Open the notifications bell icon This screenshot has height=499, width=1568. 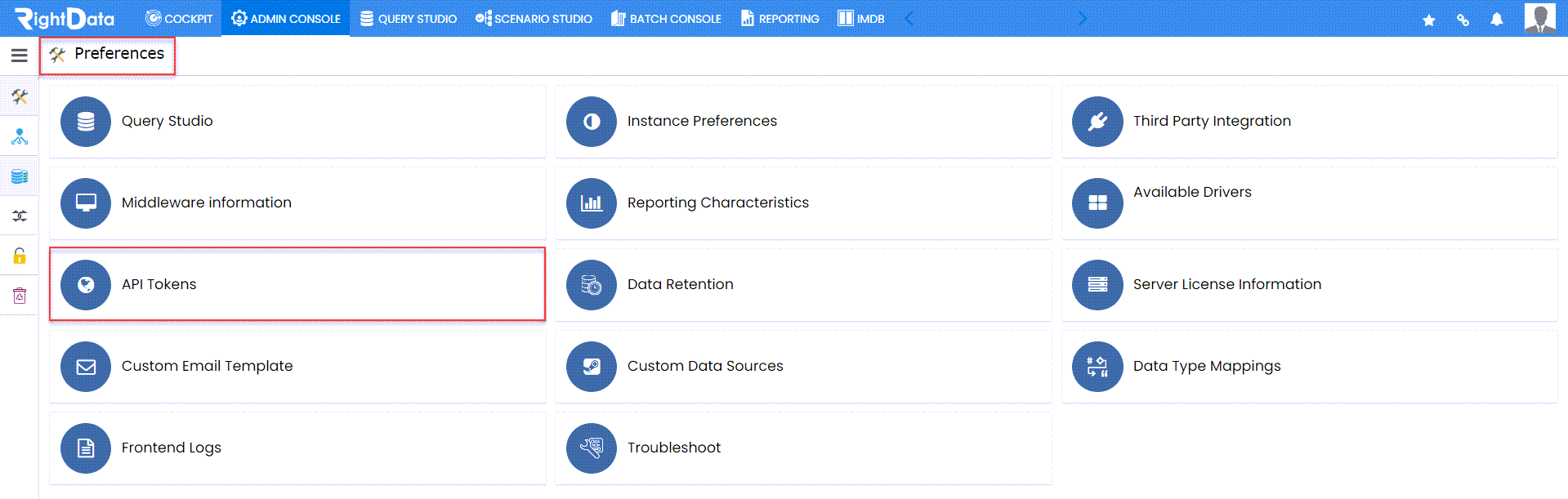click(x=1496, y=19)
